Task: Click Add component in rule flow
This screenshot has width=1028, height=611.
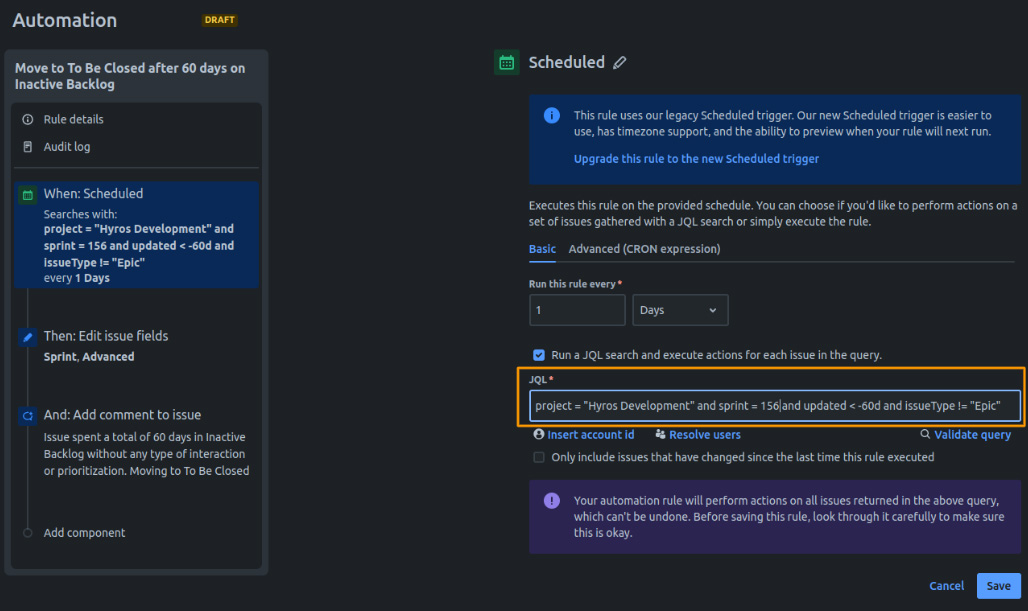Action: click(84, 533)
